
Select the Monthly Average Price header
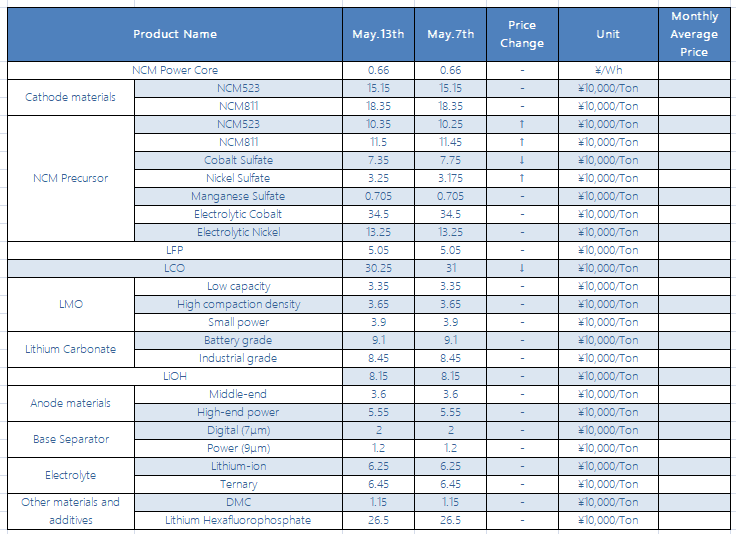tap(694, 34)
